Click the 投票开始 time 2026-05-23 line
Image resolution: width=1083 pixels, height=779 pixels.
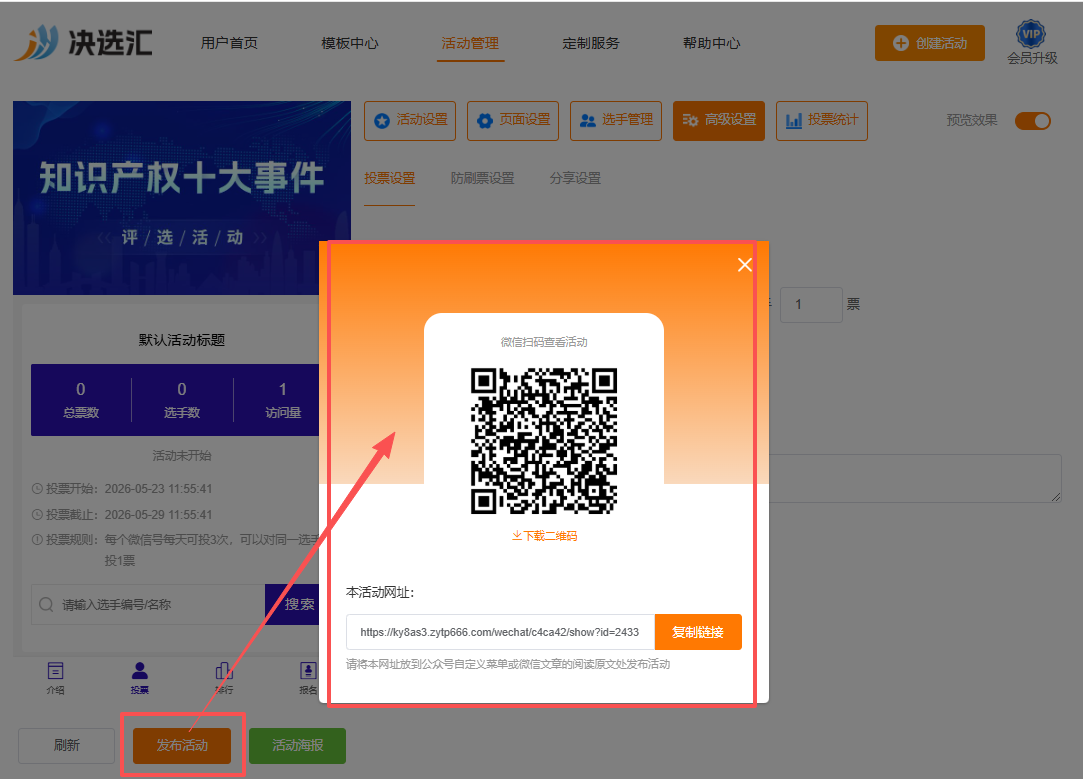[122, 489]
